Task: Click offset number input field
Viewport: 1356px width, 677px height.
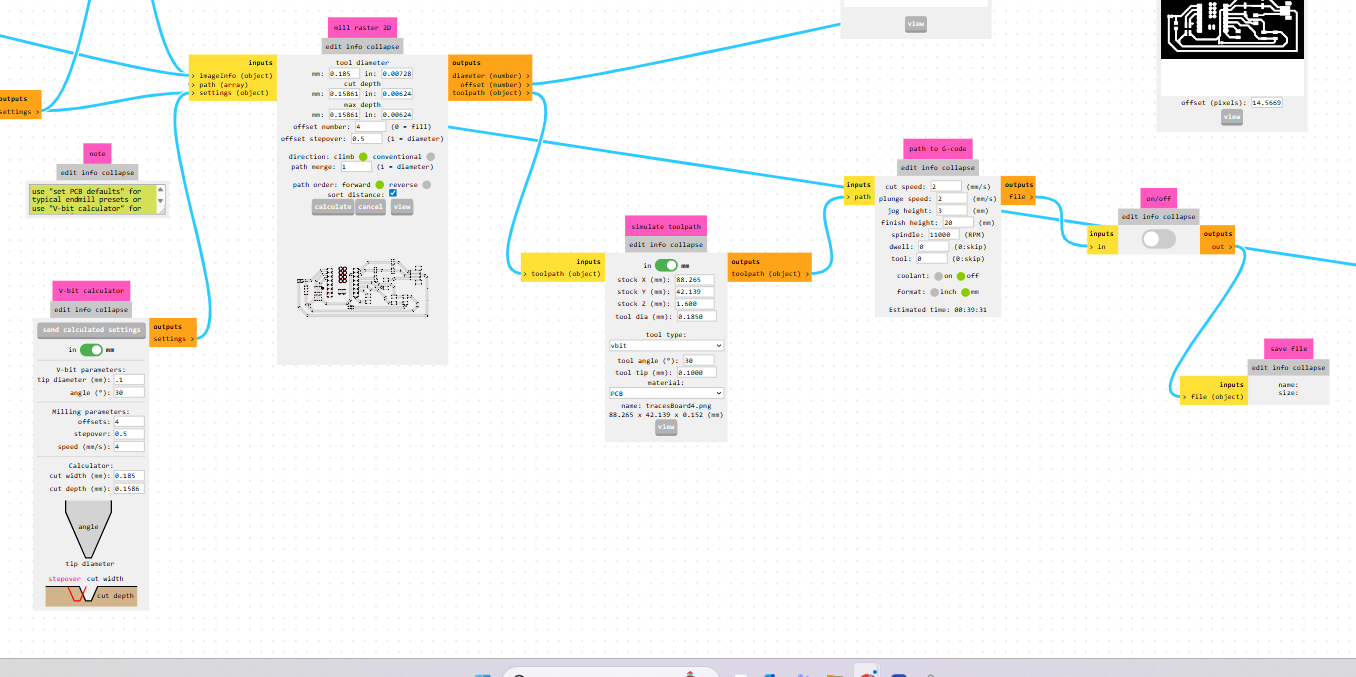Action: click(x=369, y=127)
